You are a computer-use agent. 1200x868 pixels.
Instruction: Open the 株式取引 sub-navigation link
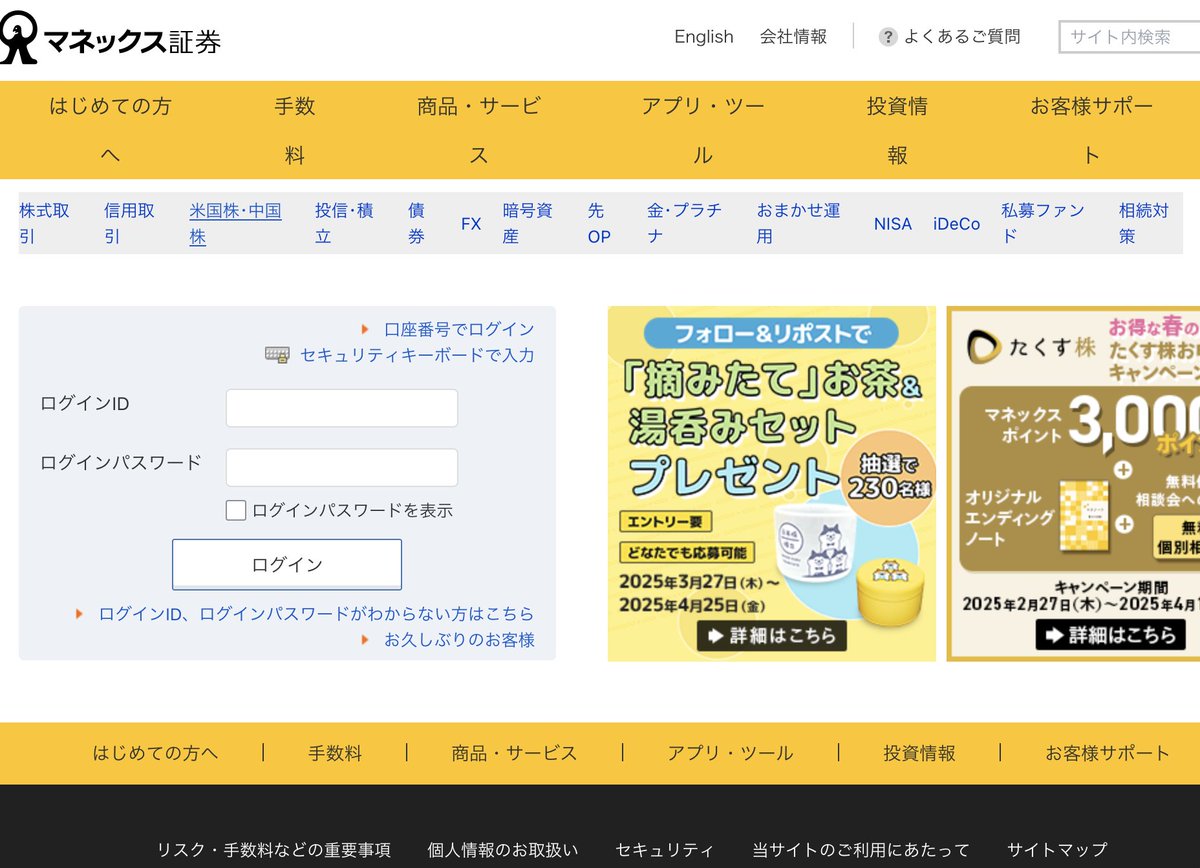[x=45, y=224]
